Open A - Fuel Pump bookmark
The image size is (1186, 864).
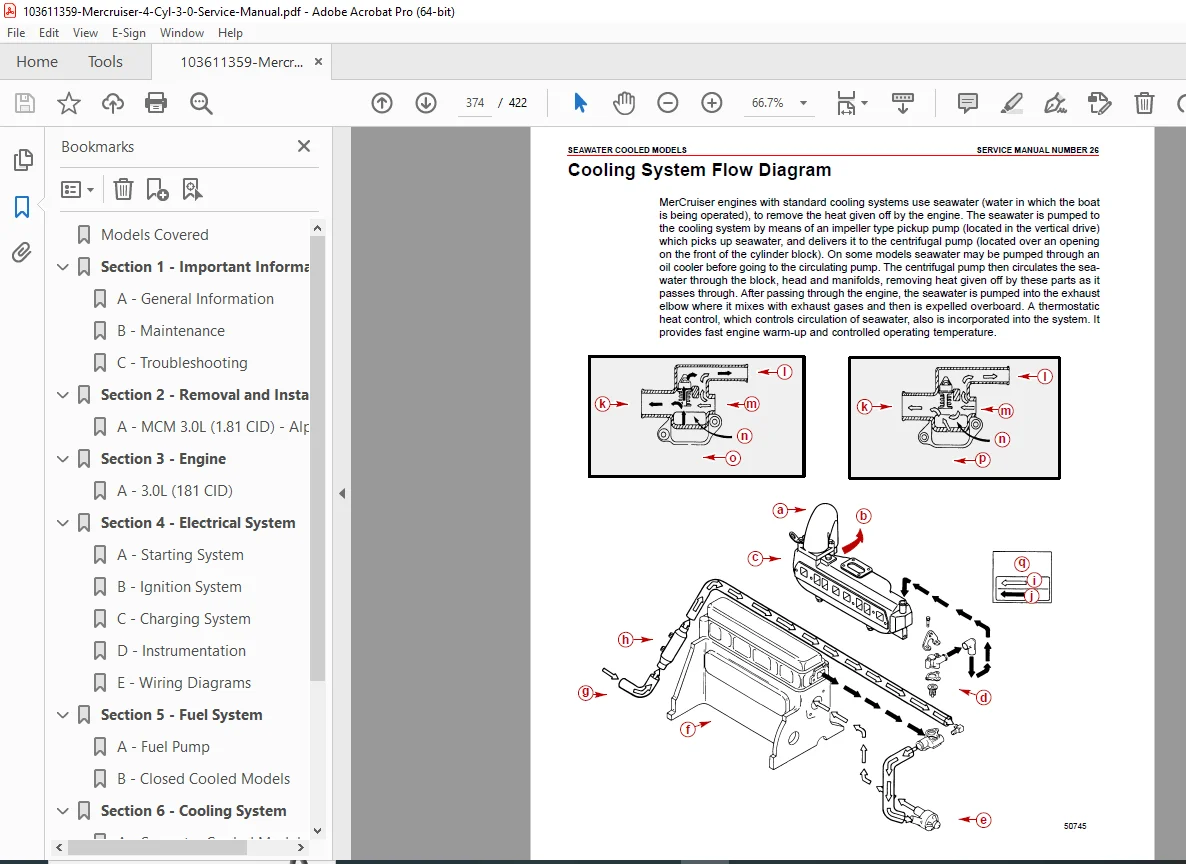tap(163, 747)
